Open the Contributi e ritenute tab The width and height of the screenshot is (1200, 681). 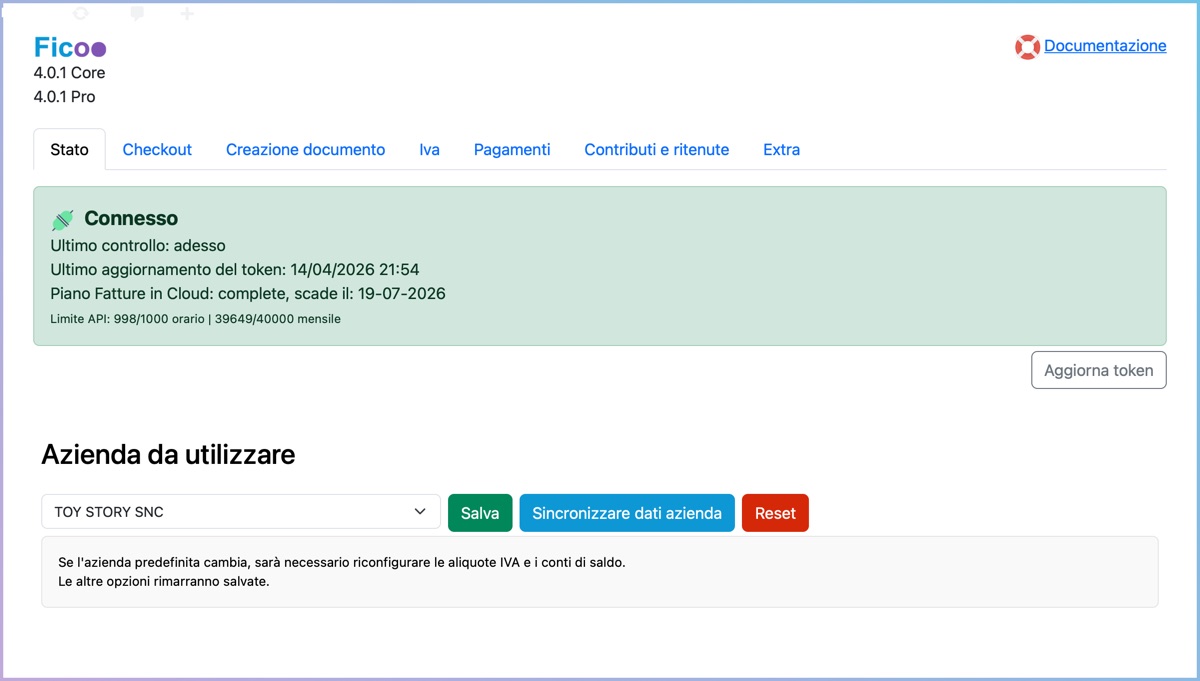656,150
